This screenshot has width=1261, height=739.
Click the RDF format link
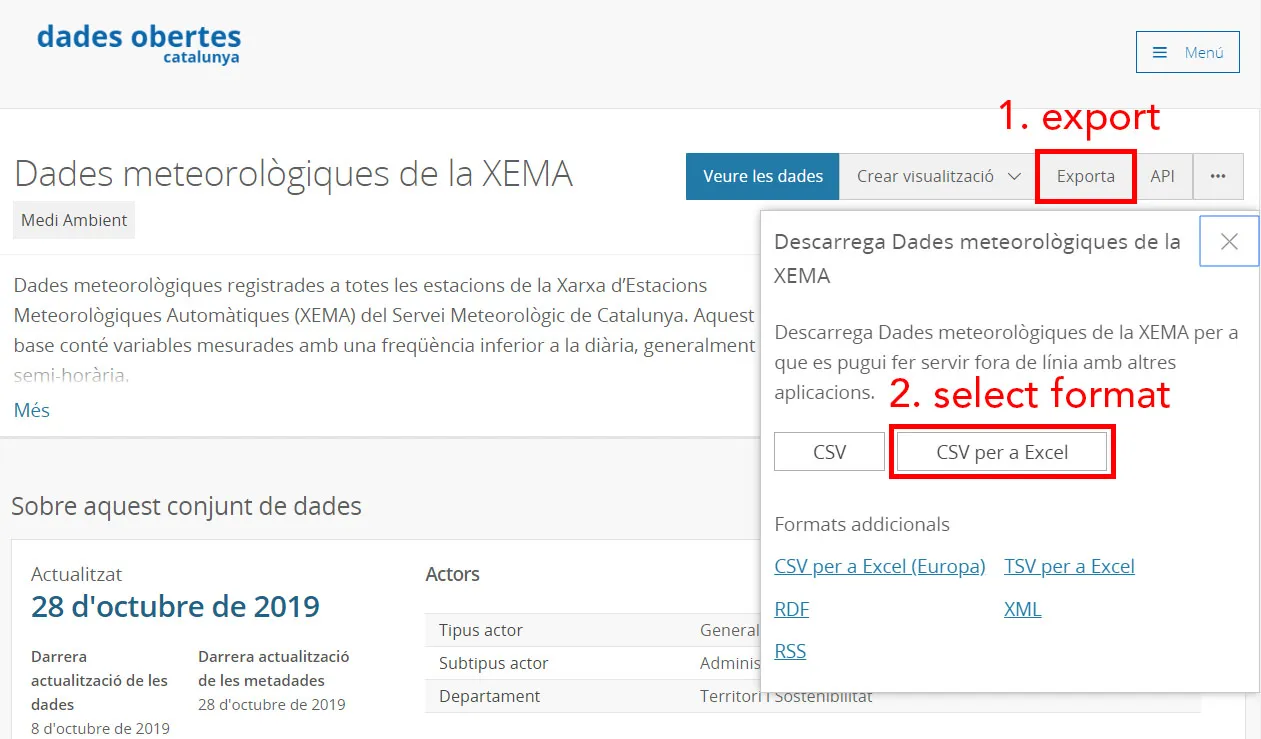tap(792, 609)
